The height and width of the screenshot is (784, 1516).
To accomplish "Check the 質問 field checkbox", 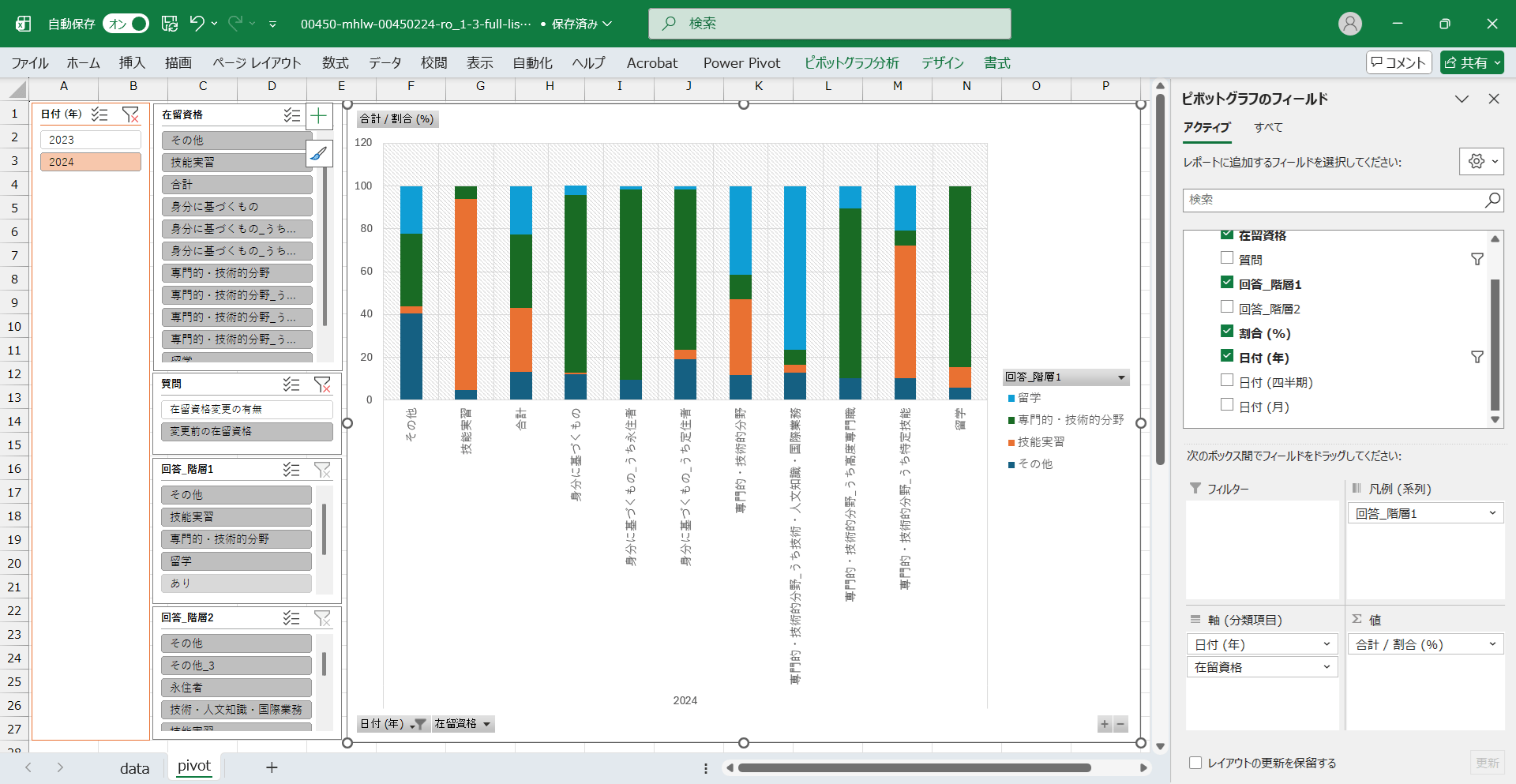I will pos(1227,258).
